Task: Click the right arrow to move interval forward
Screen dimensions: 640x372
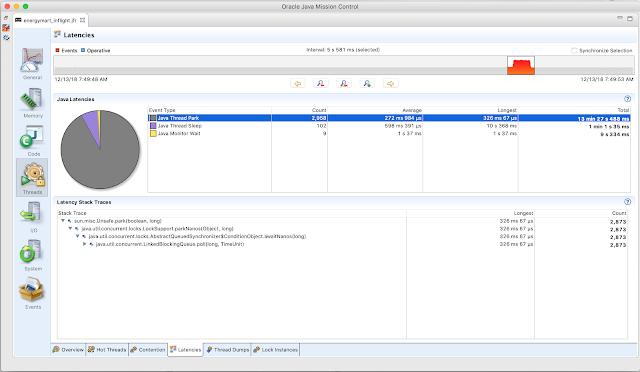Action: coord(391,83)
